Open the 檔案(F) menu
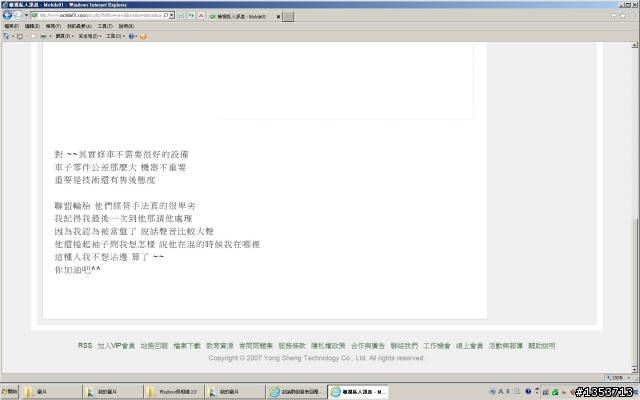The width and height of the screenshot is (640, 400). tap(11, 26)
